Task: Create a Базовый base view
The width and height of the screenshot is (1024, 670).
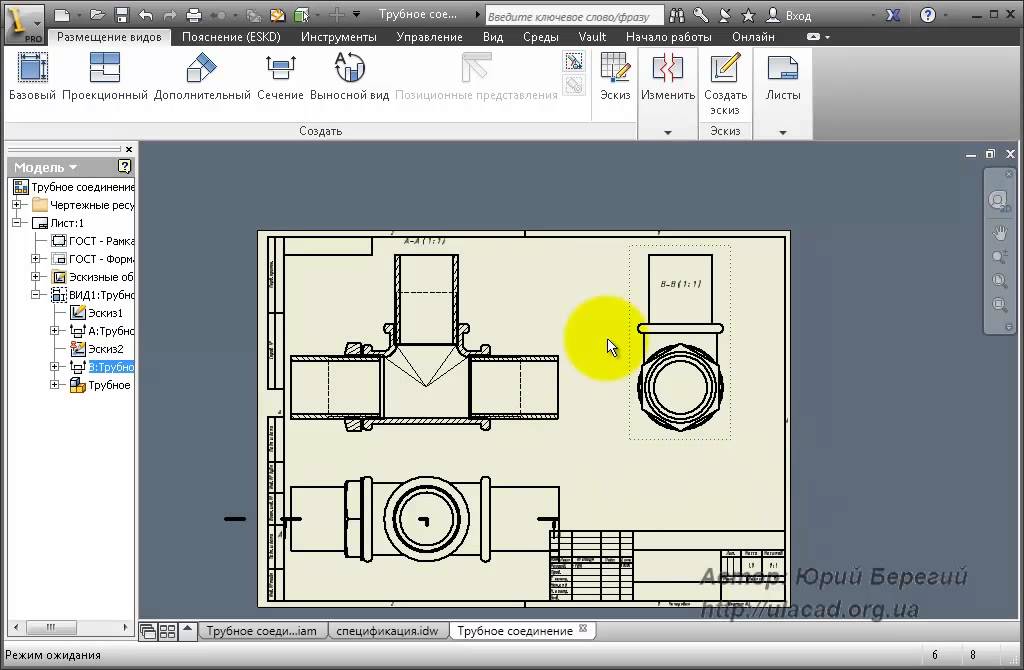Action: pos(33,76)
